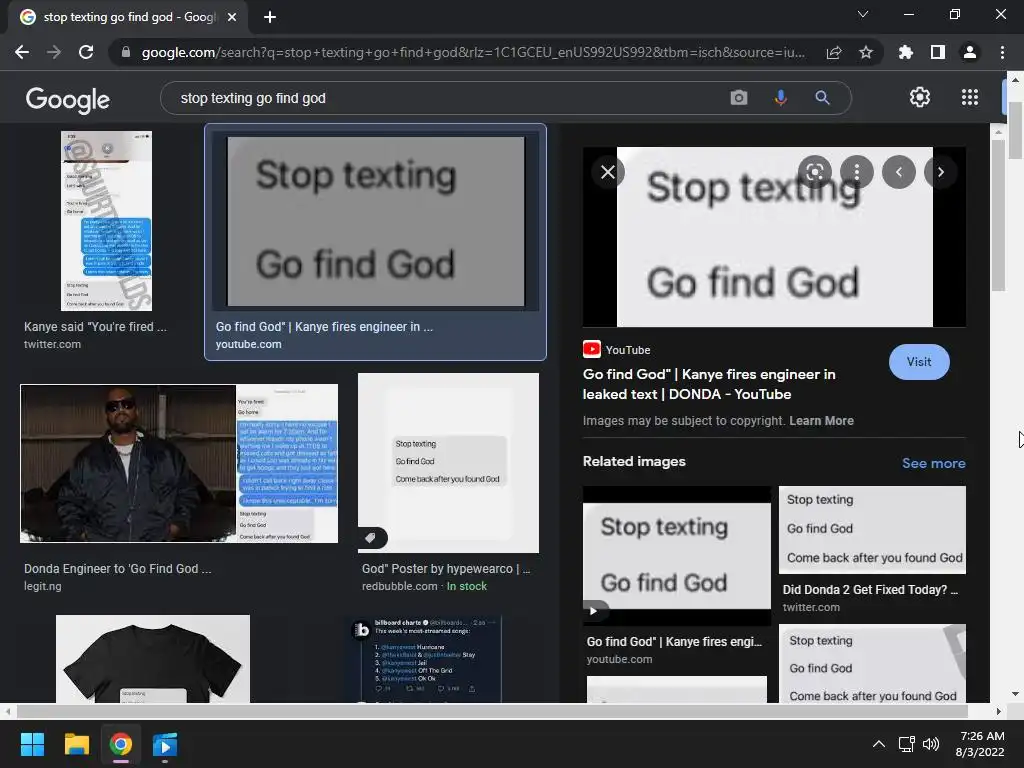Image resolution: width=1024 pixels, height=768 pixels.
Task: Go to next image in preview
Action: tap(940, 172)
